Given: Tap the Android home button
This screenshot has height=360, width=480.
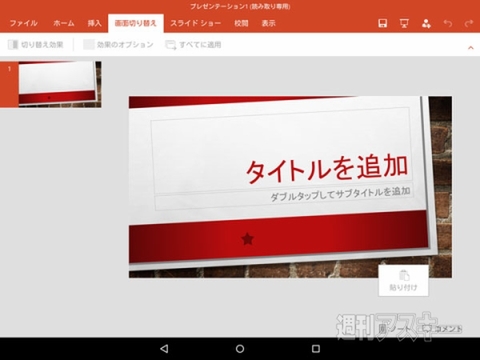Looking at the screenshot, I should [x=240, y=349].
